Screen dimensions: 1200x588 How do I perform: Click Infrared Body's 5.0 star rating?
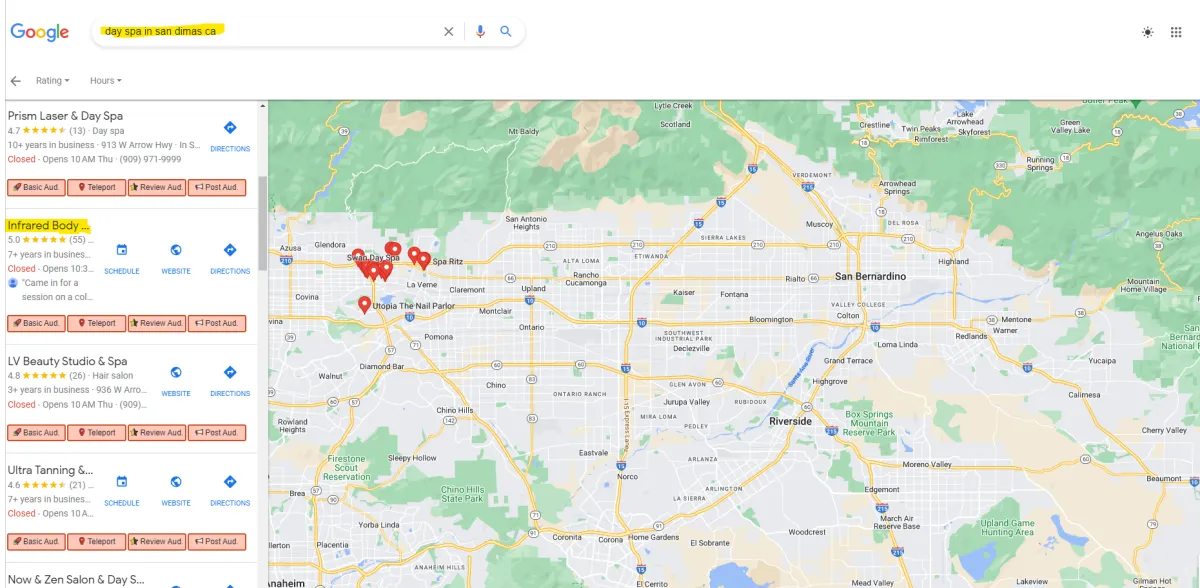[44, 240]
